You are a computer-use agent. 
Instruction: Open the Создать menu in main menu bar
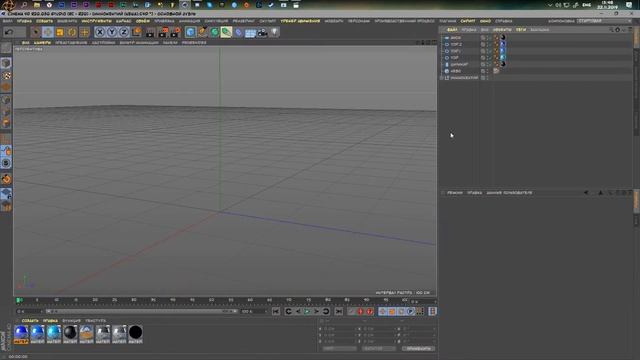[44, 21]
